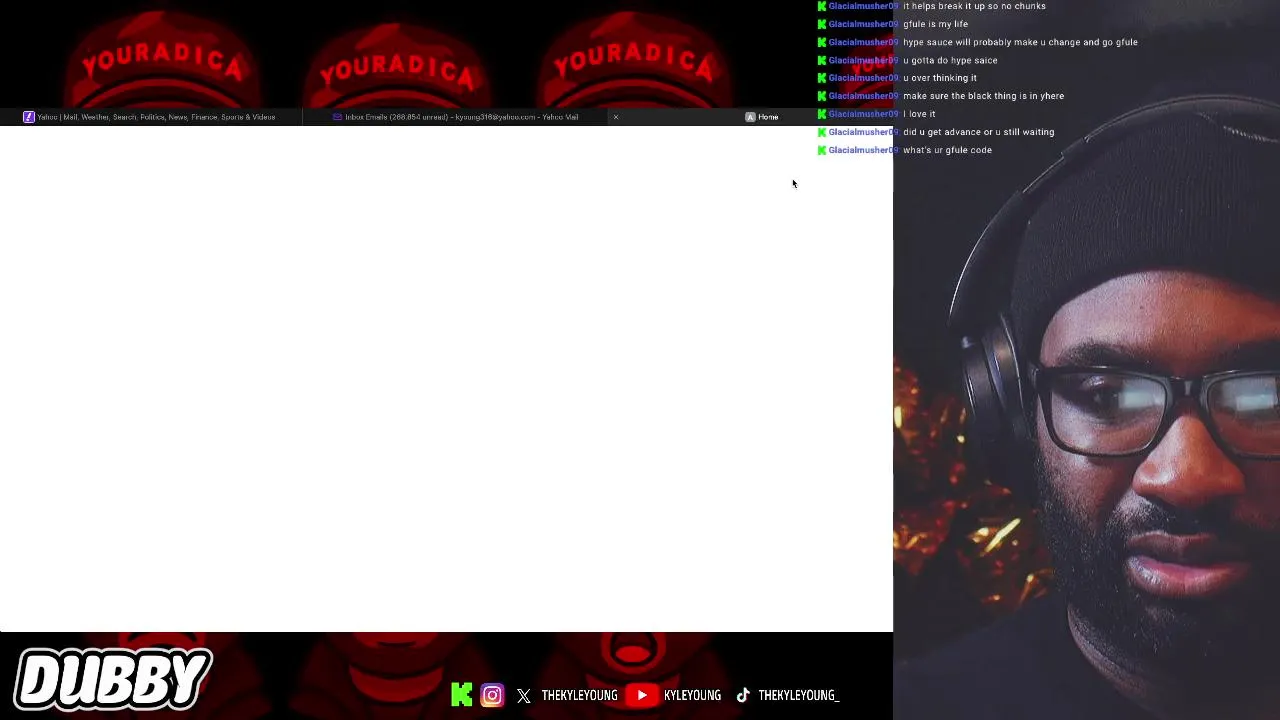Open the Home tab
Image resolution: width=1280 pixels, height=720 pixels.
click(762, 117)
